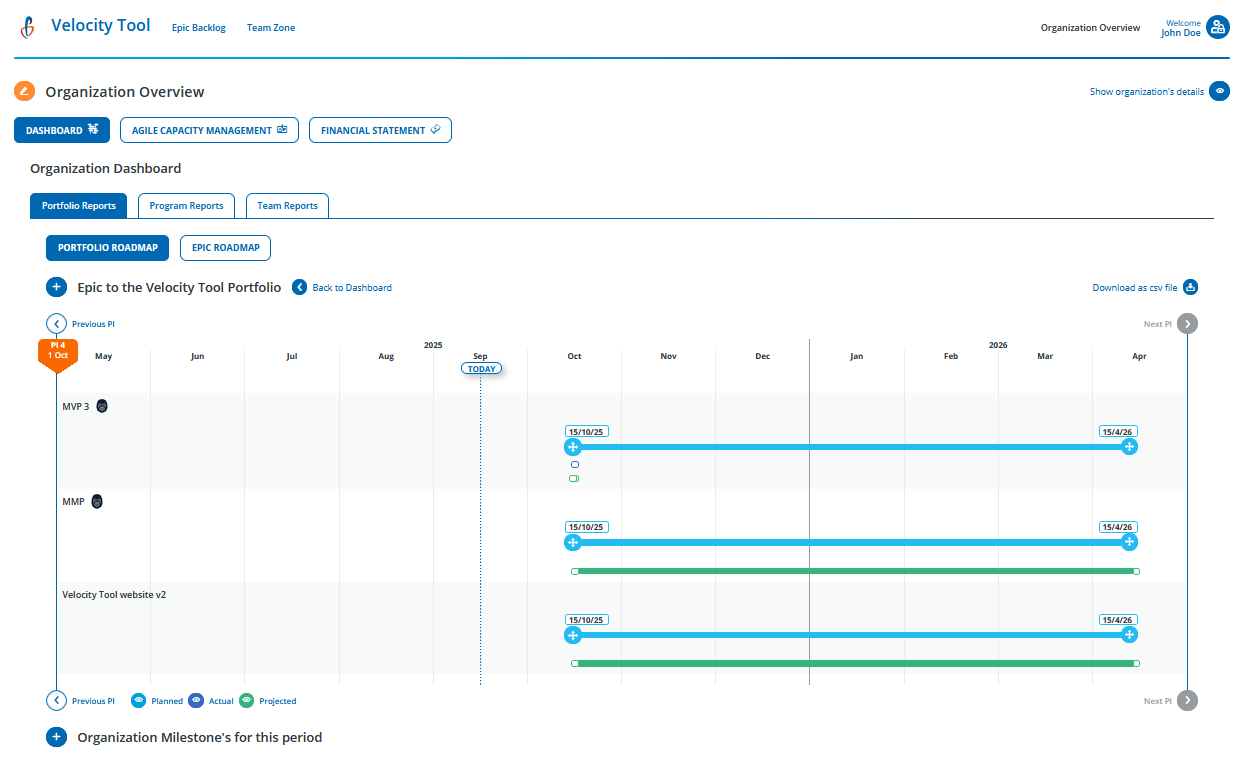Click the move handle on MVP 3 planned bar
The width and height of the screenshot is (1247, 776).
click(x=573, y=447)
